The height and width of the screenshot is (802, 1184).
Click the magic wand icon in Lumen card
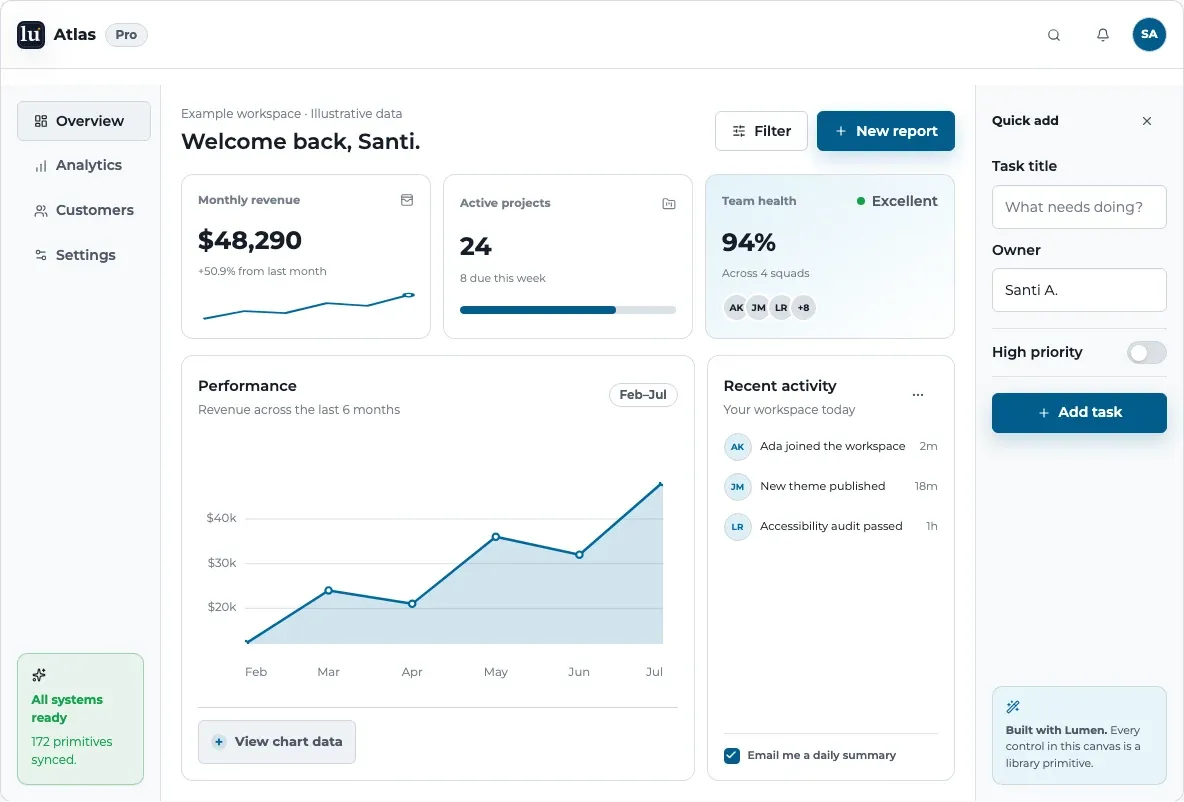[1013, 707]
